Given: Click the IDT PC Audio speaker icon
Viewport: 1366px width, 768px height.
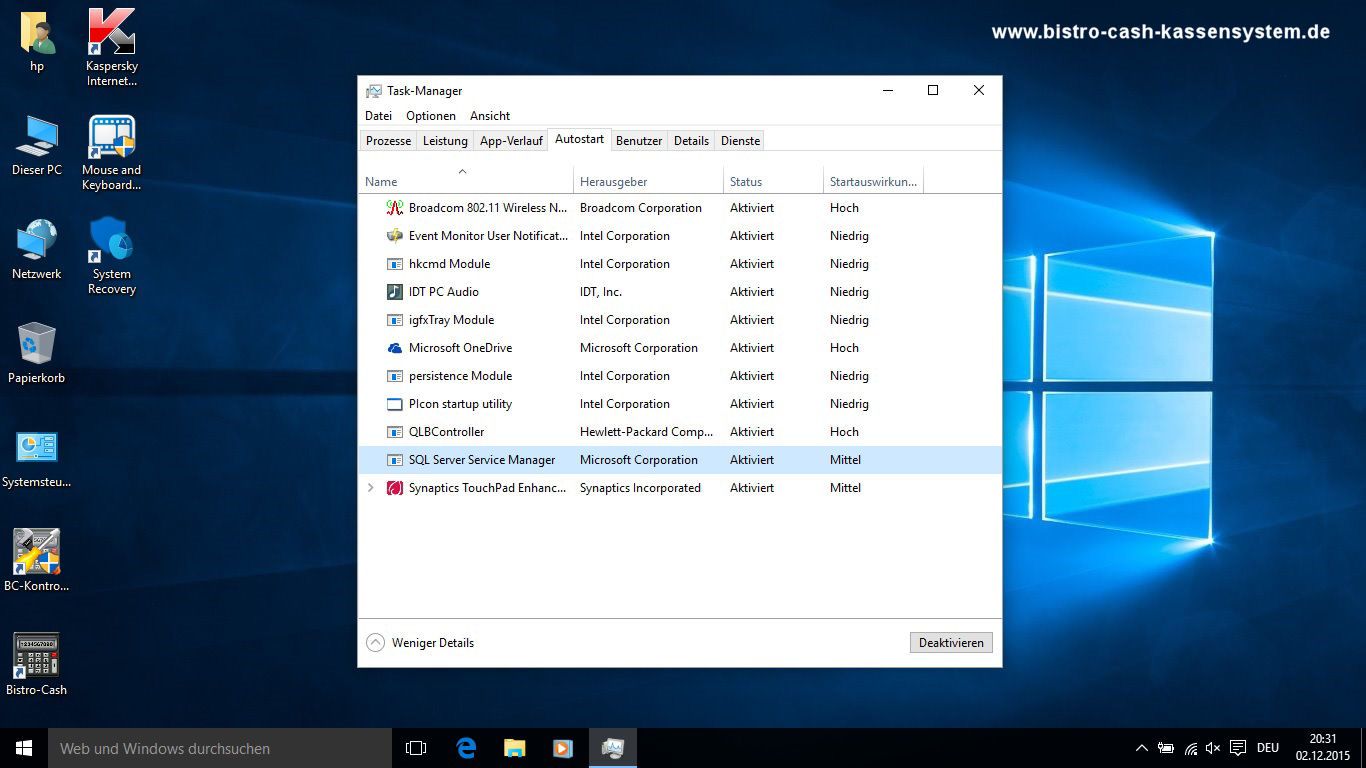Looking at the screenshot, I should coord(394,292).
